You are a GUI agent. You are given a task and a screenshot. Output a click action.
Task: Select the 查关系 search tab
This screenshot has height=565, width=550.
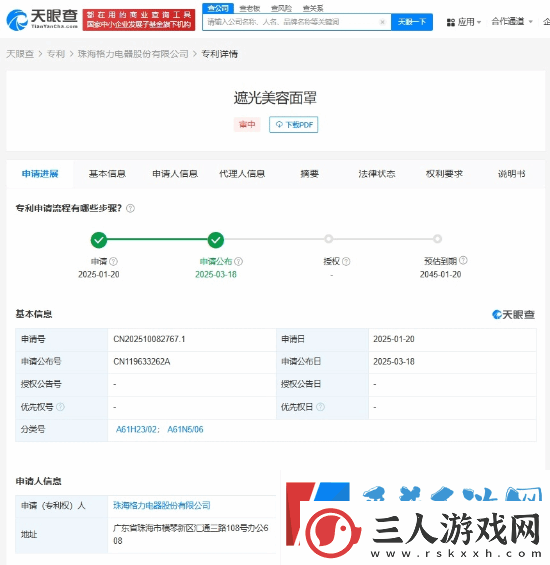pos(313,8)
